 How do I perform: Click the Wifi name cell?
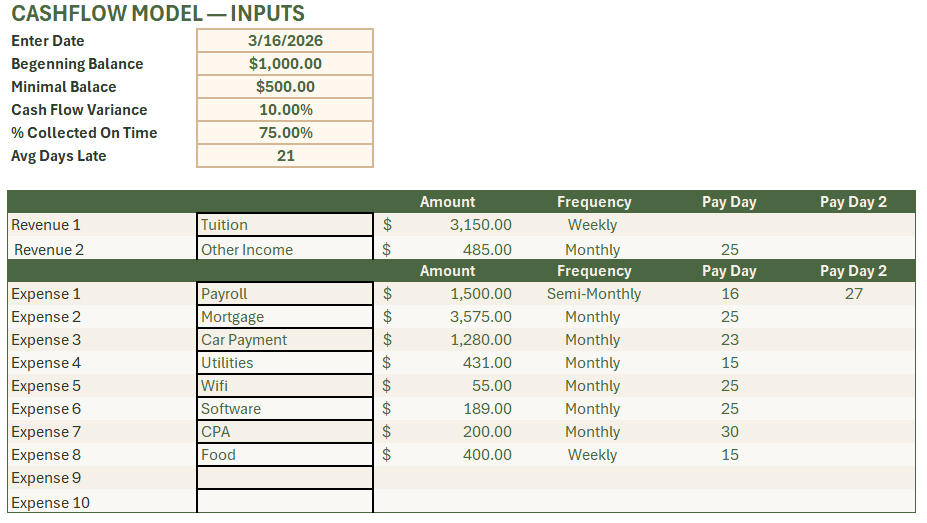point(285,386)
